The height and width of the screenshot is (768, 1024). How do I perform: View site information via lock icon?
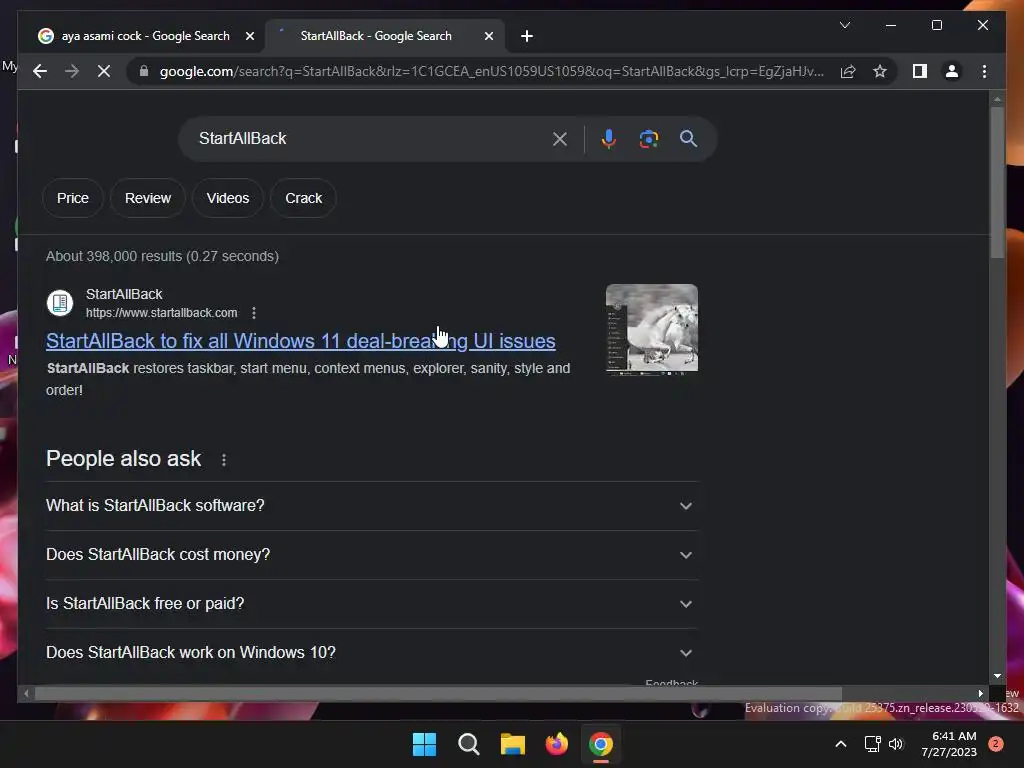144,71
